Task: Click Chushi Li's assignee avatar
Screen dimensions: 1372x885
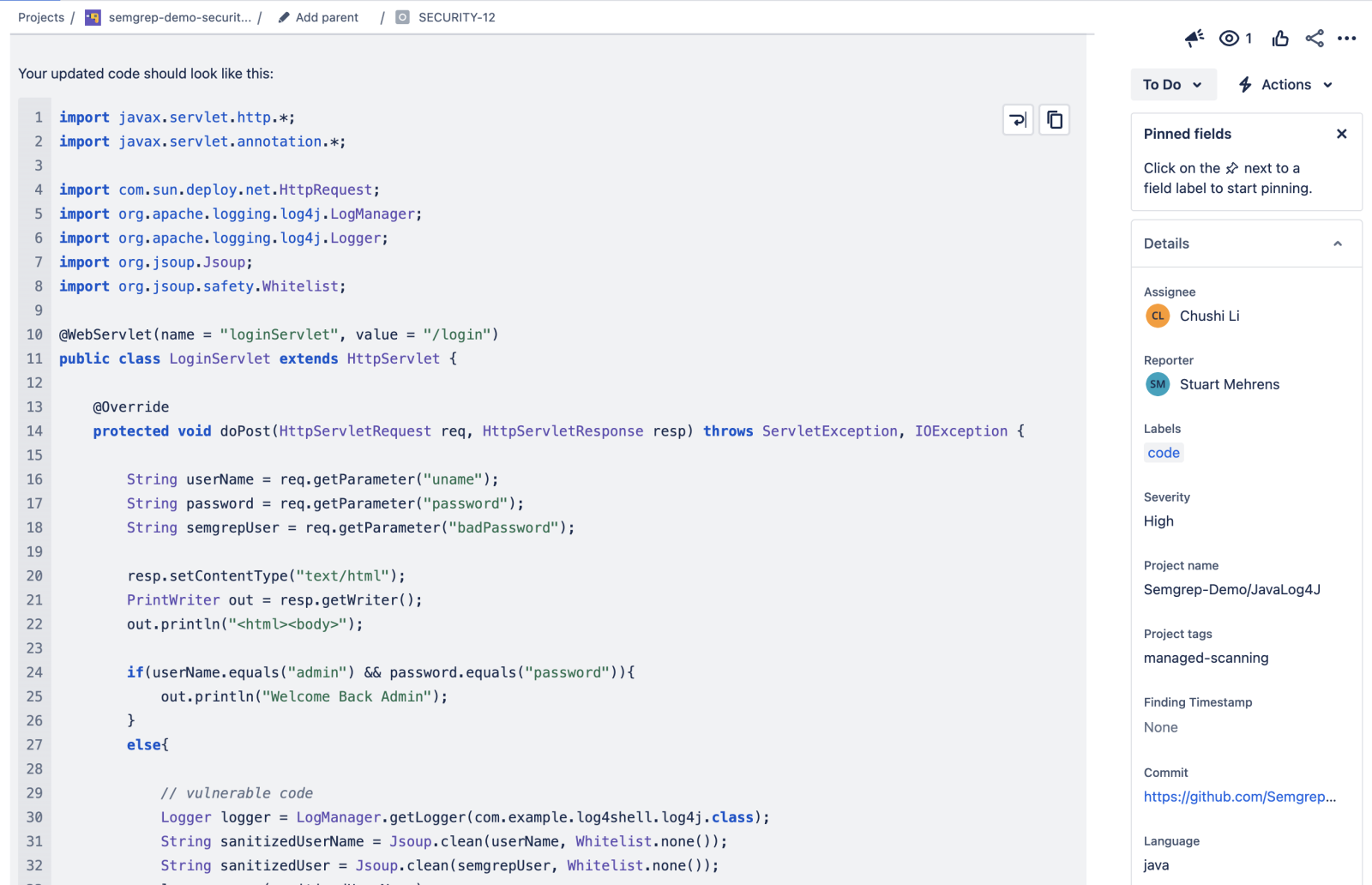Action: pyautogui.click(x=1157, y=316)
